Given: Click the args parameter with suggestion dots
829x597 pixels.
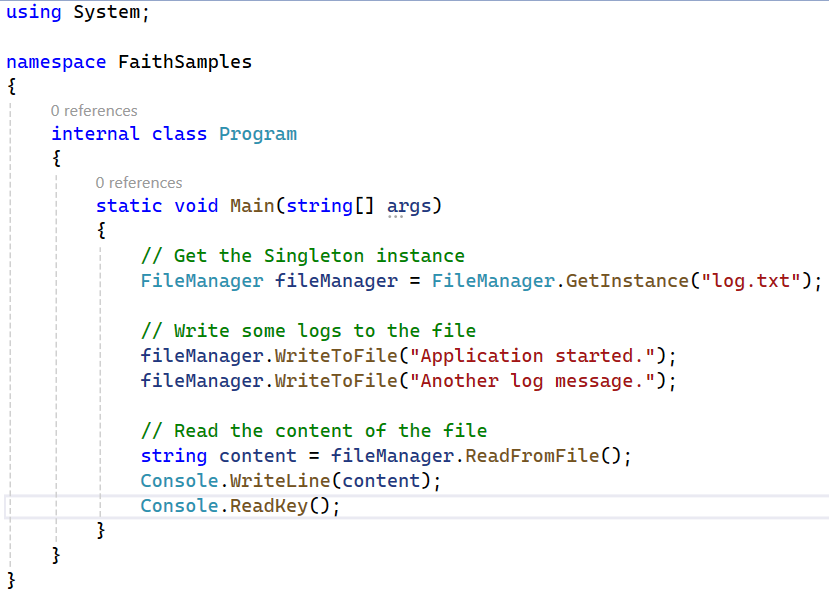Looking at the screenshot, I should pyautogui.click(x=409, y=207).
